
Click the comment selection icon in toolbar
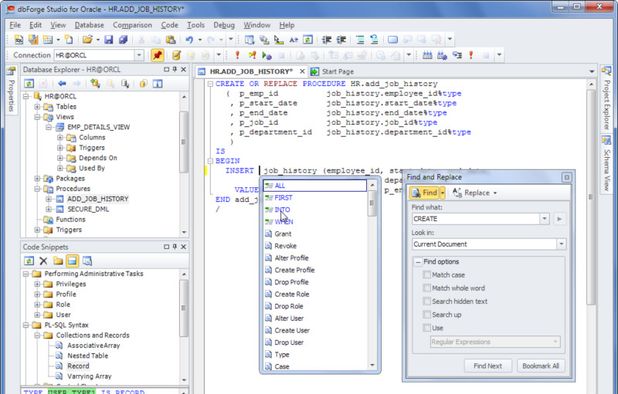point(360,40)
